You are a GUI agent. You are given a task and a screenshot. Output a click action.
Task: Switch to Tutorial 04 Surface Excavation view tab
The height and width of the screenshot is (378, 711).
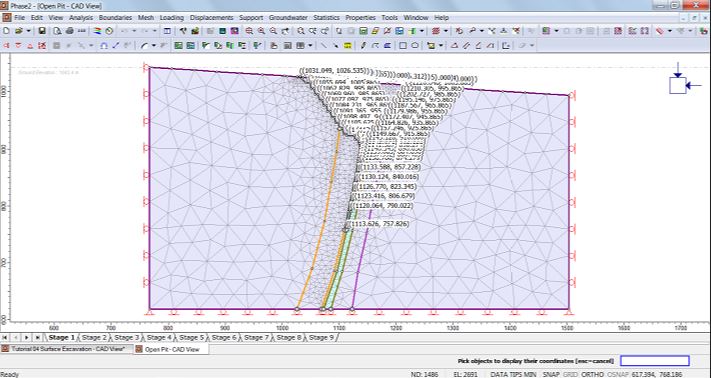[67, 349]
